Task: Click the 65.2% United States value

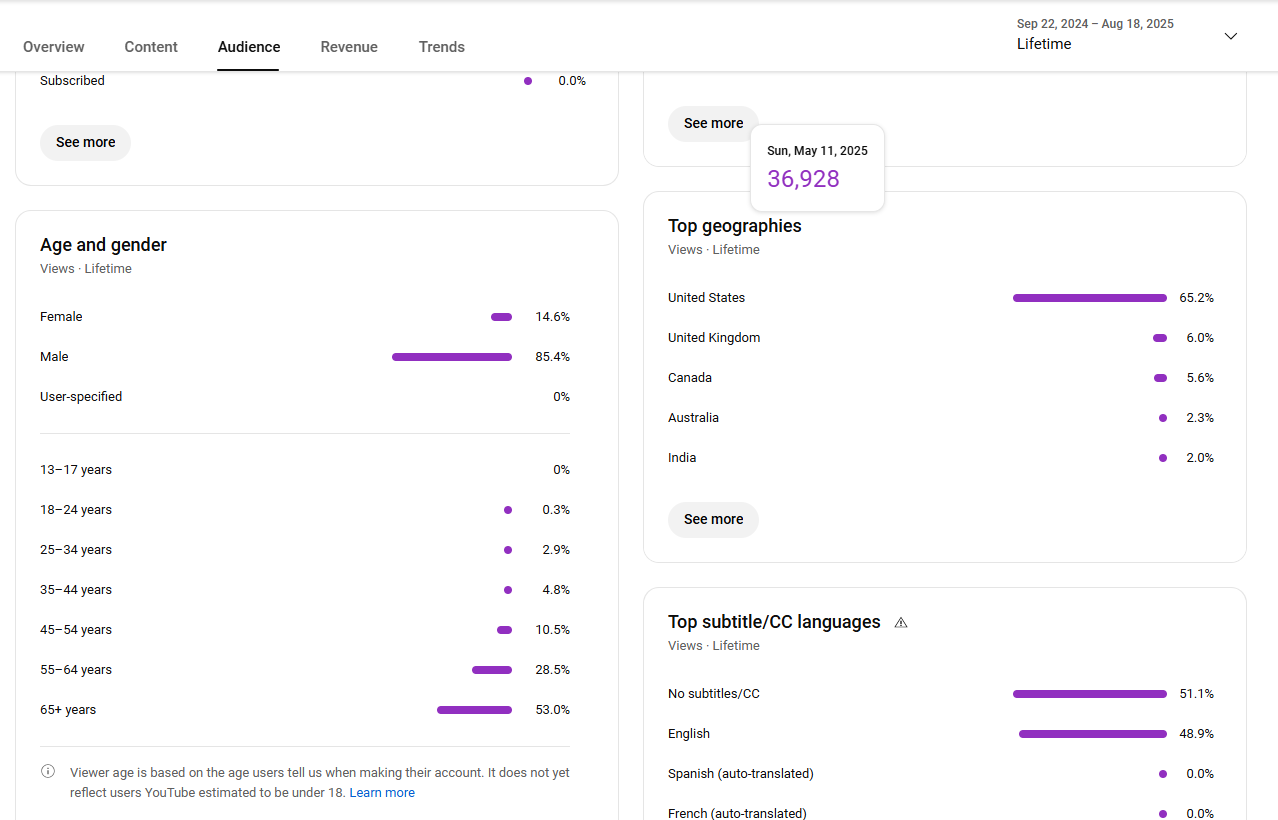Action: 1197,298
